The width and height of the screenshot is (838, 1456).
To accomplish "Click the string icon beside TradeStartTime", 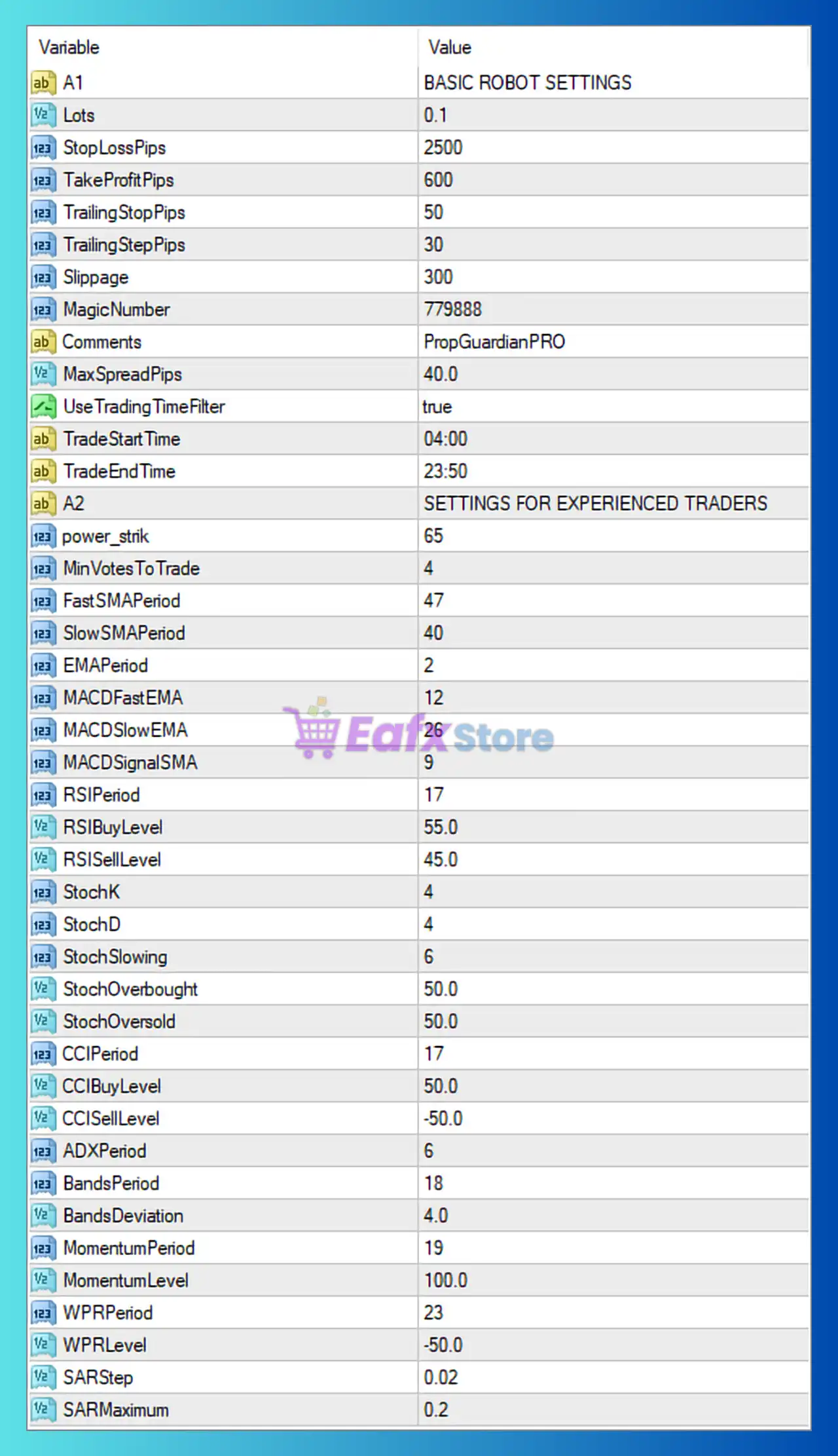I will click(x=43, y=439).
